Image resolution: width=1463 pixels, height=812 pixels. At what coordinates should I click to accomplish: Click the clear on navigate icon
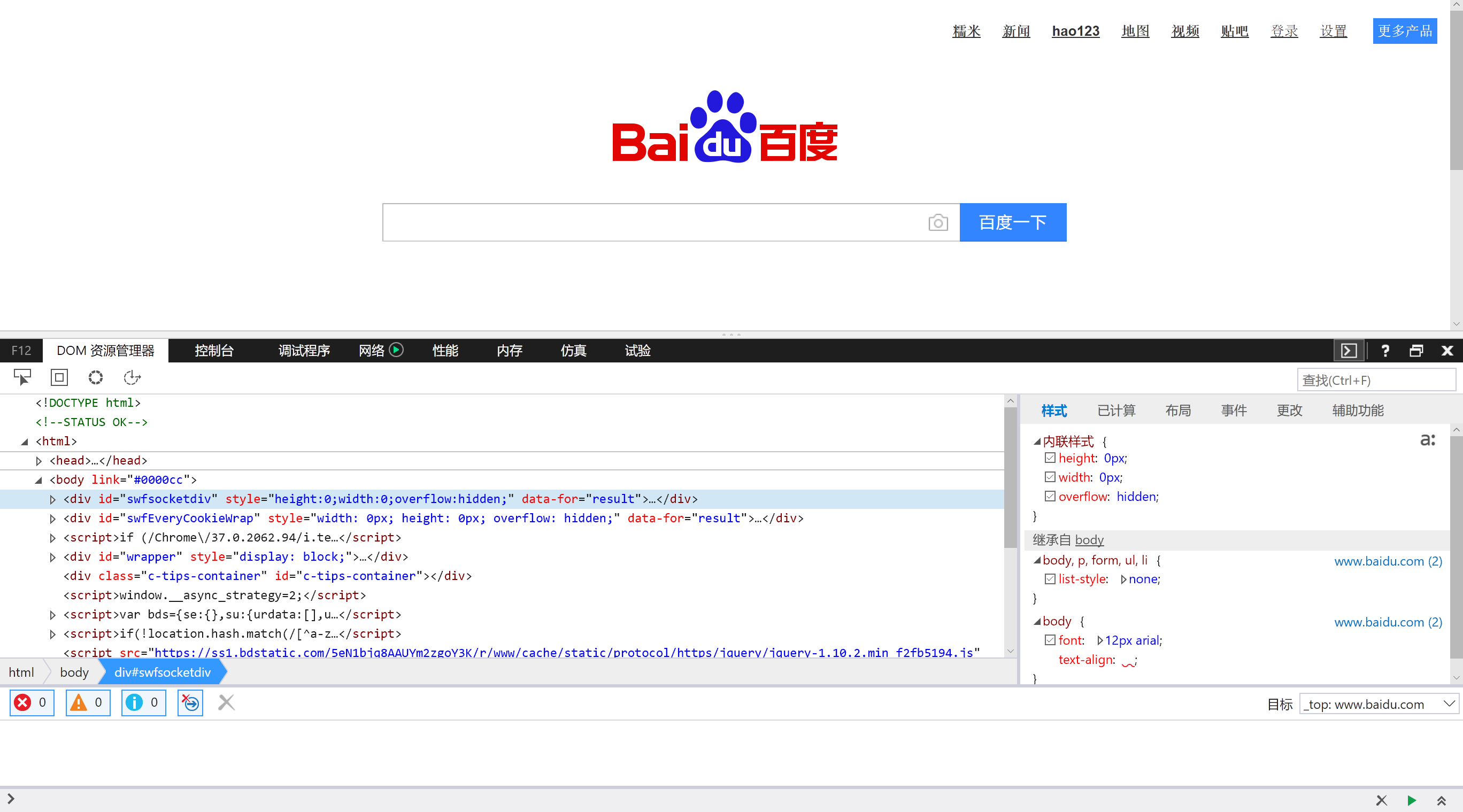pos(190,703)
